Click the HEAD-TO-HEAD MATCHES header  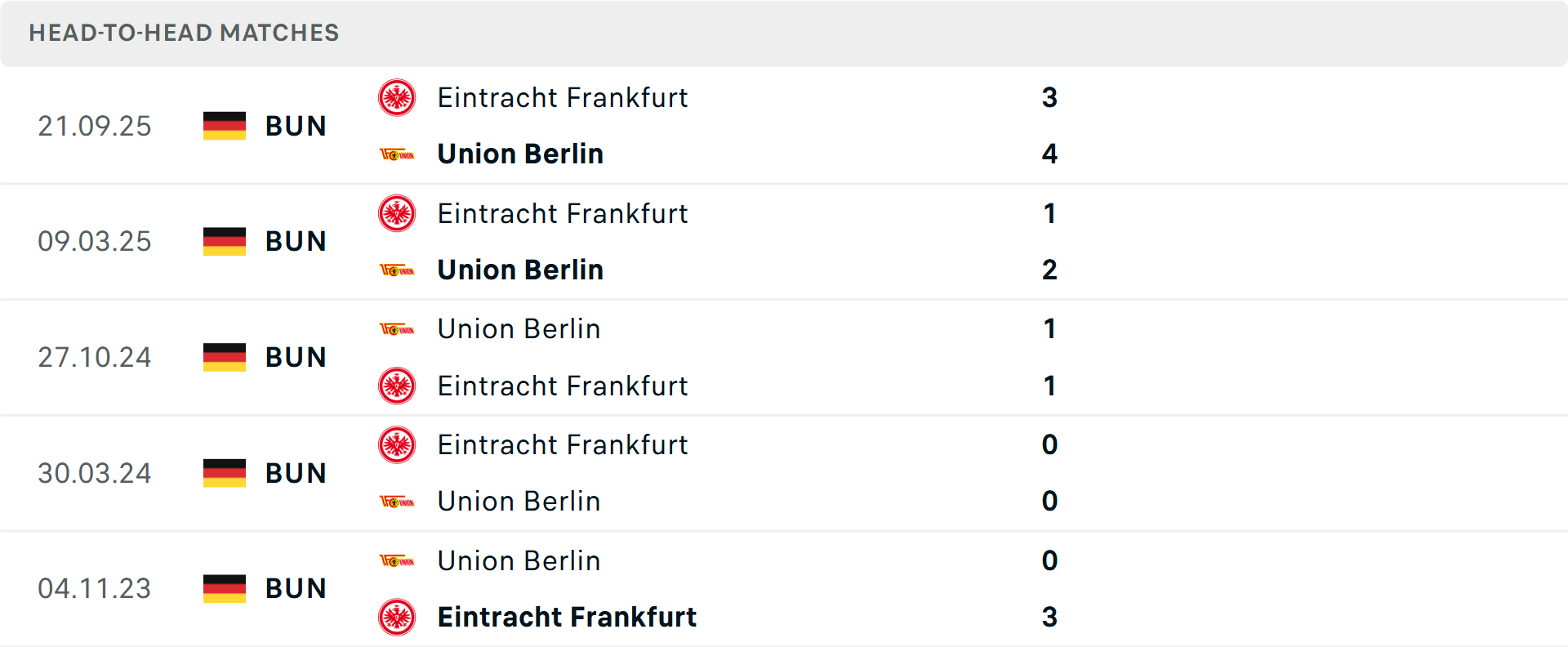(184, 33)
